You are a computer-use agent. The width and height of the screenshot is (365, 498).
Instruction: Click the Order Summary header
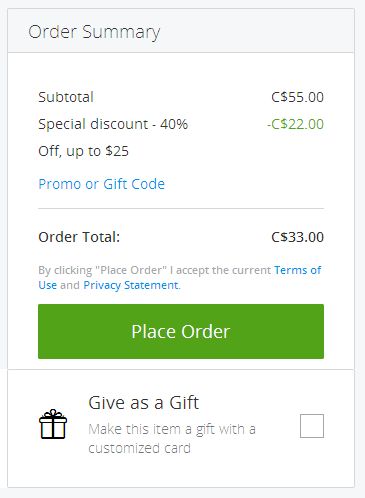(94, 32)
